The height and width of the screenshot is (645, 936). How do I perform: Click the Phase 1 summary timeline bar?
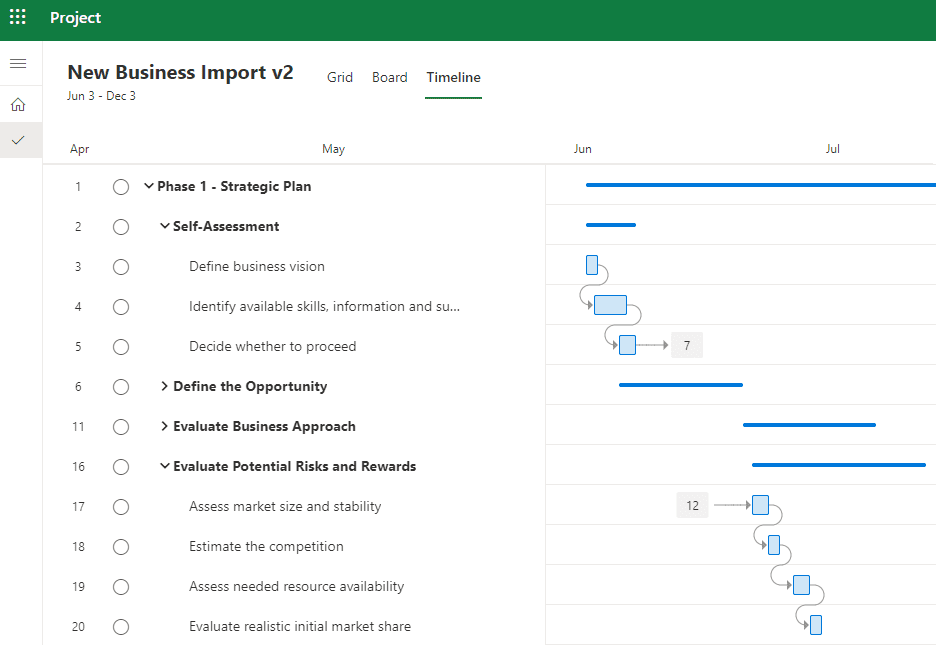(760, 185)
